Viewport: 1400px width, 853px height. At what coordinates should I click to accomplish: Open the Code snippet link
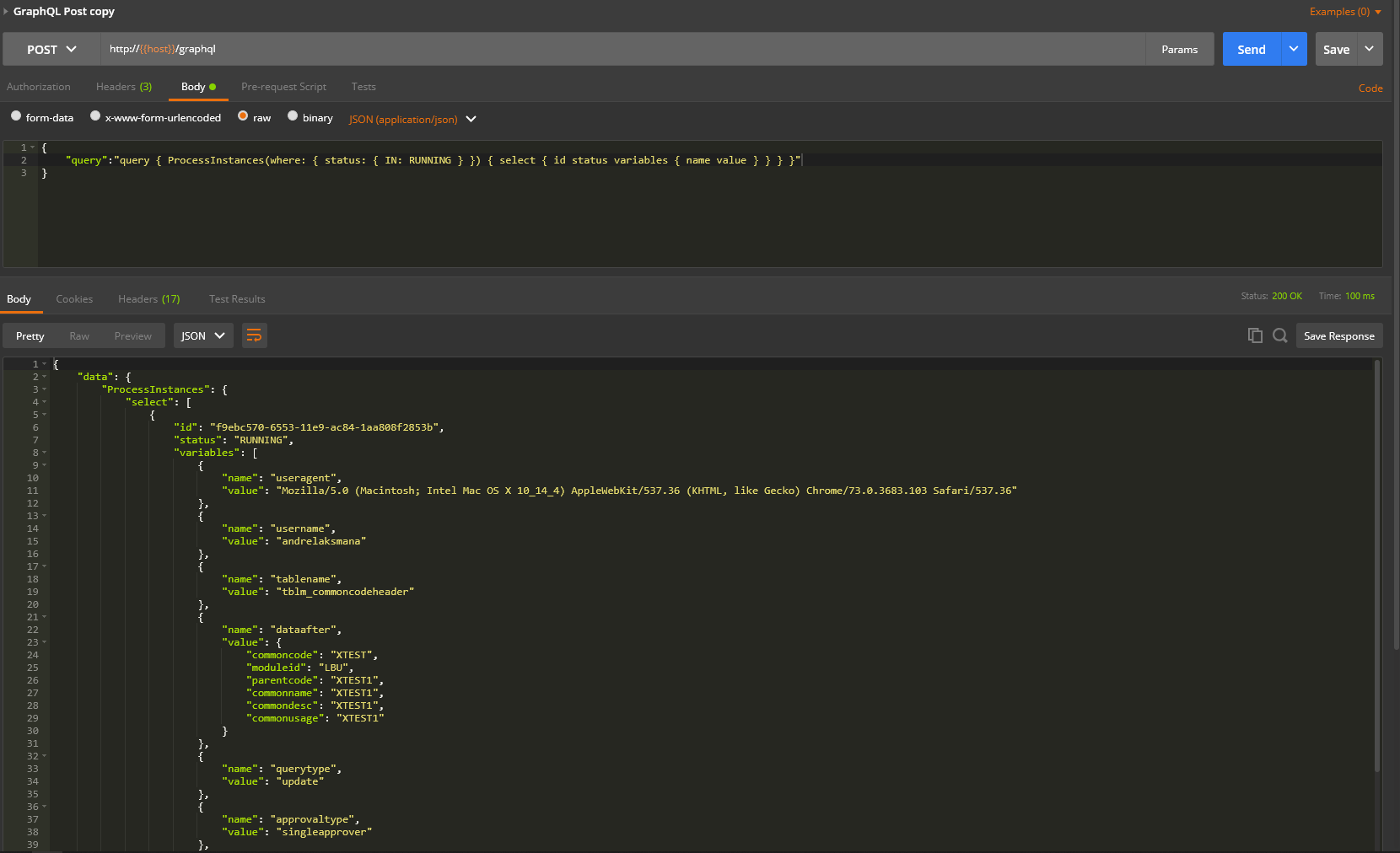[1370, 88]
